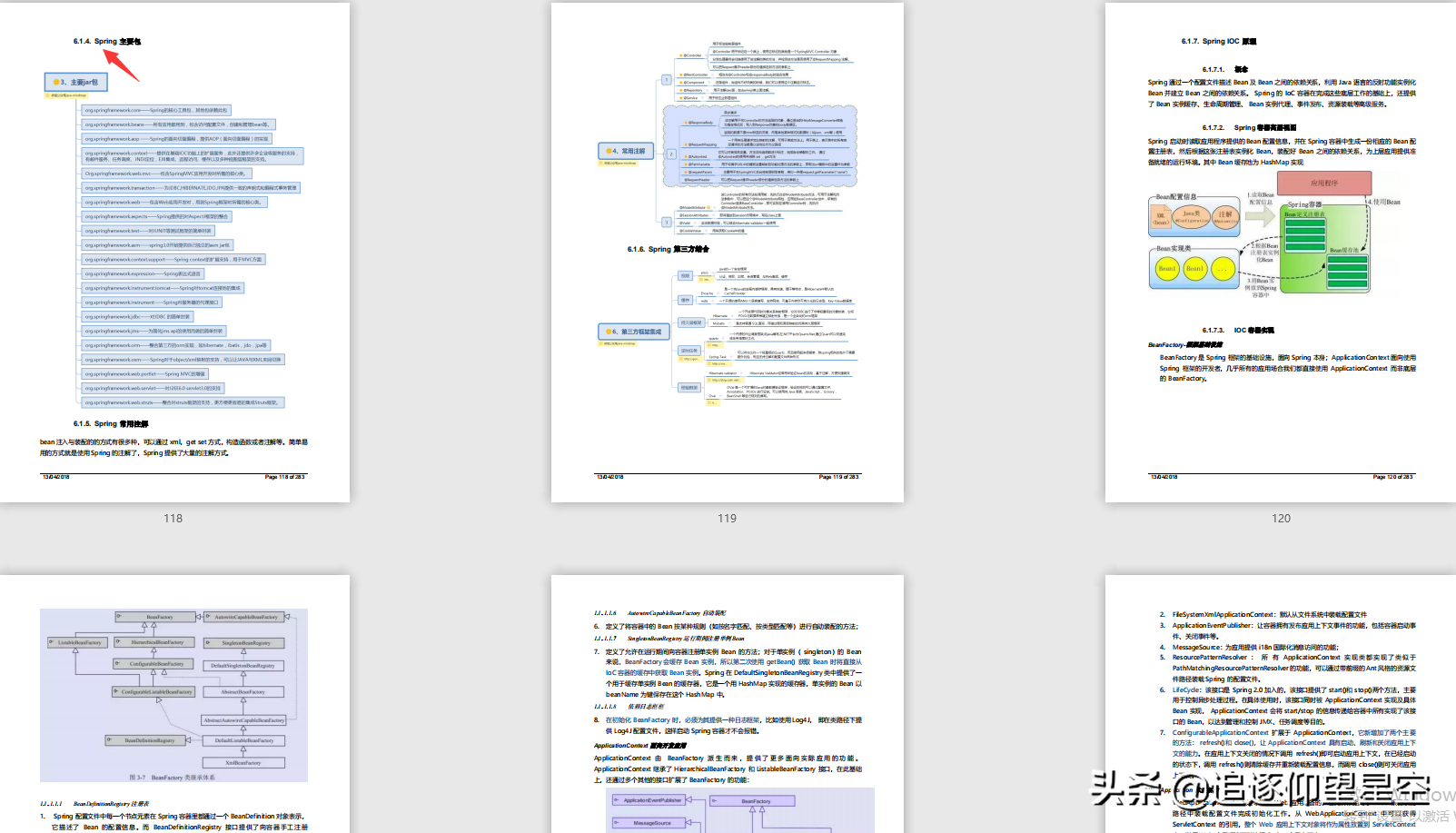The image size is (1456, 833).
Task: Click the '3、主要jar包' mind map root node
Action: [x=76, y=82]
